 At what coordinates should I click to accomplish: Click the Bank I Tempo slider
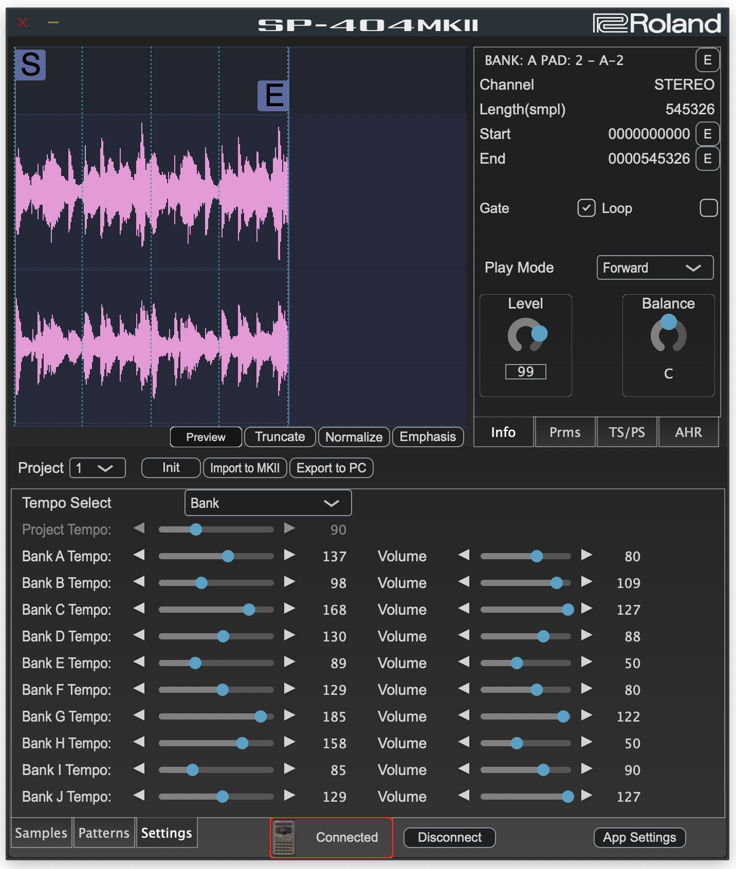click(x=216, y=770)
